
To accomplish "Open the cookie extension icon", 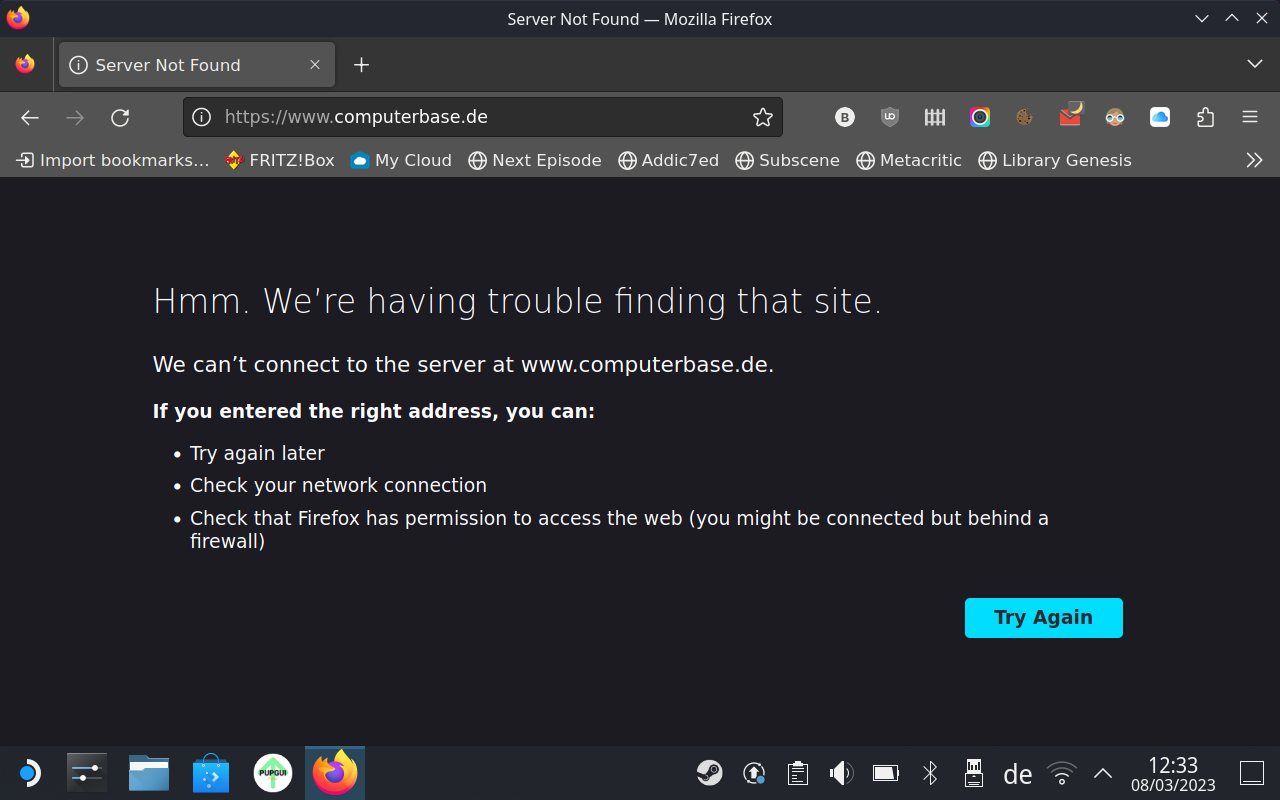I will [1024, 117].
